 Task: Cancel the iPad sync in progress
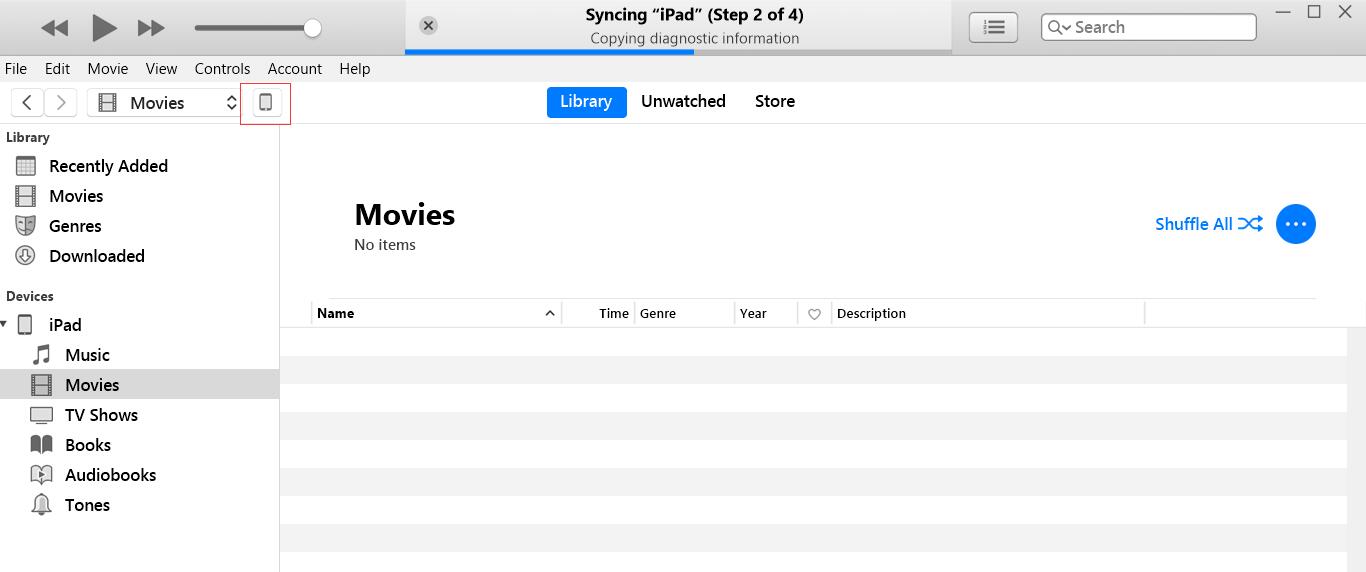[x=428, y=26]
